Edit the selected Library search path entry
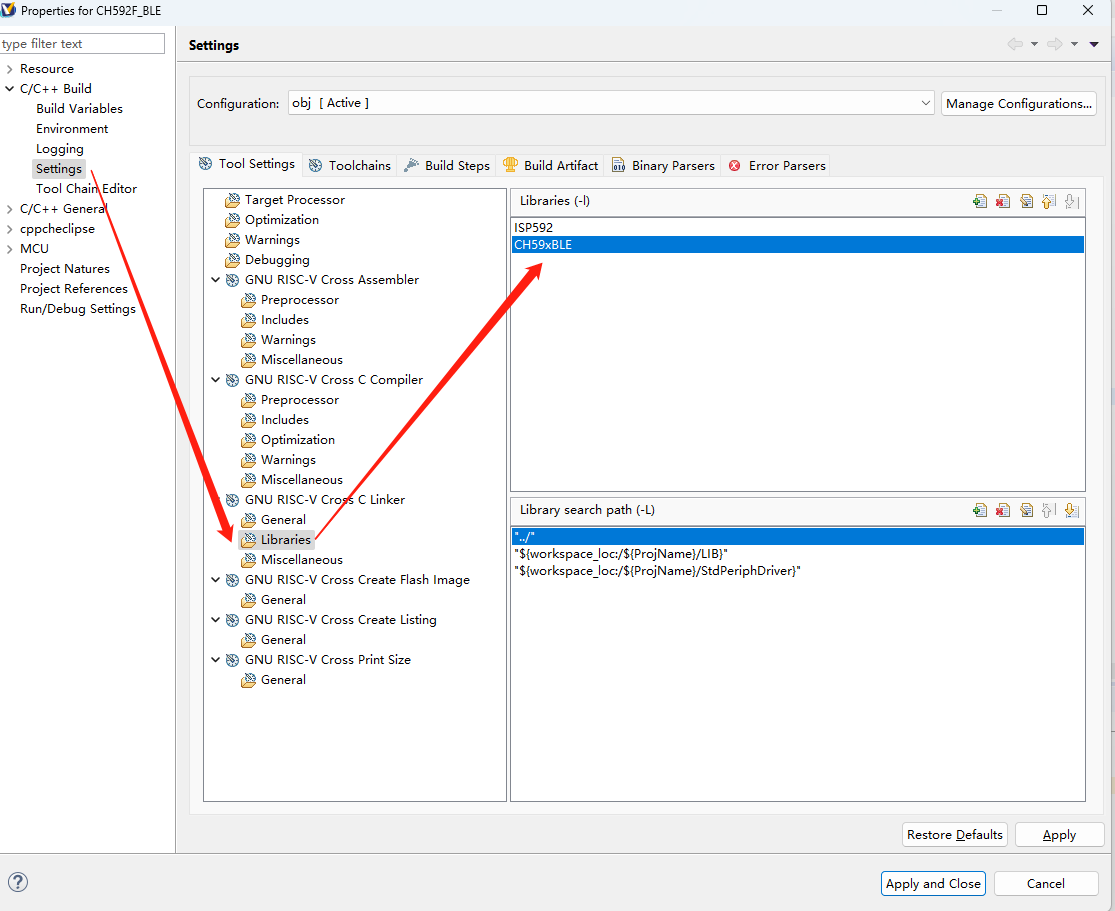Screen dimensions: 1115x911 1026,510
